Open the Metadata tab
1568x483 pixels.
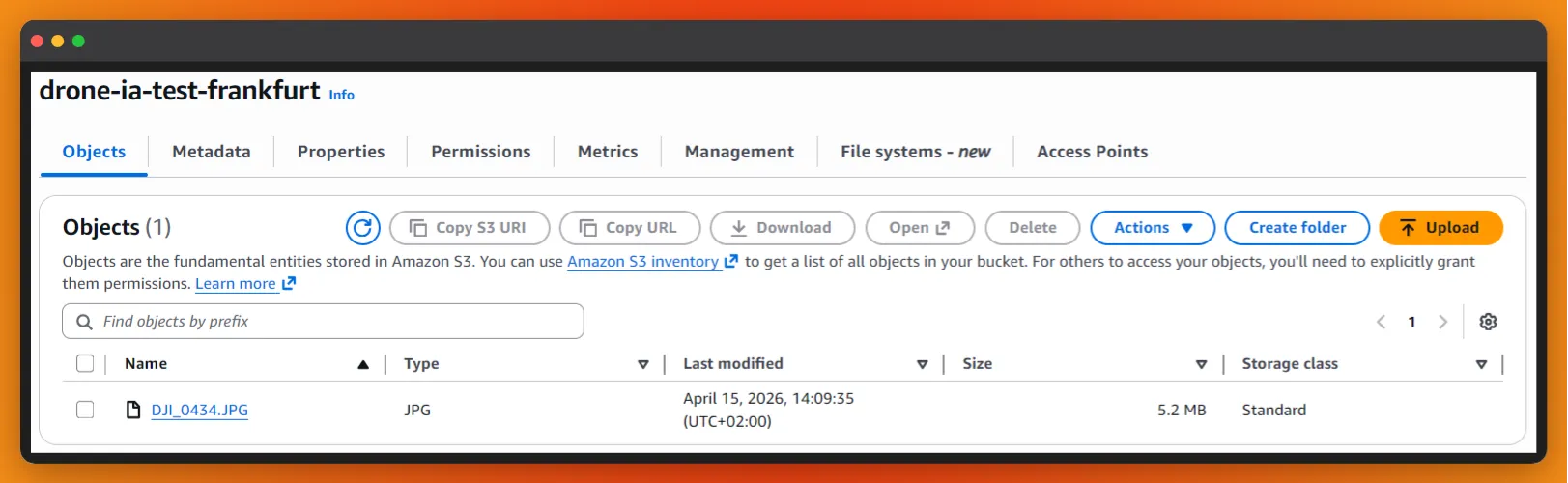[212, 152]
